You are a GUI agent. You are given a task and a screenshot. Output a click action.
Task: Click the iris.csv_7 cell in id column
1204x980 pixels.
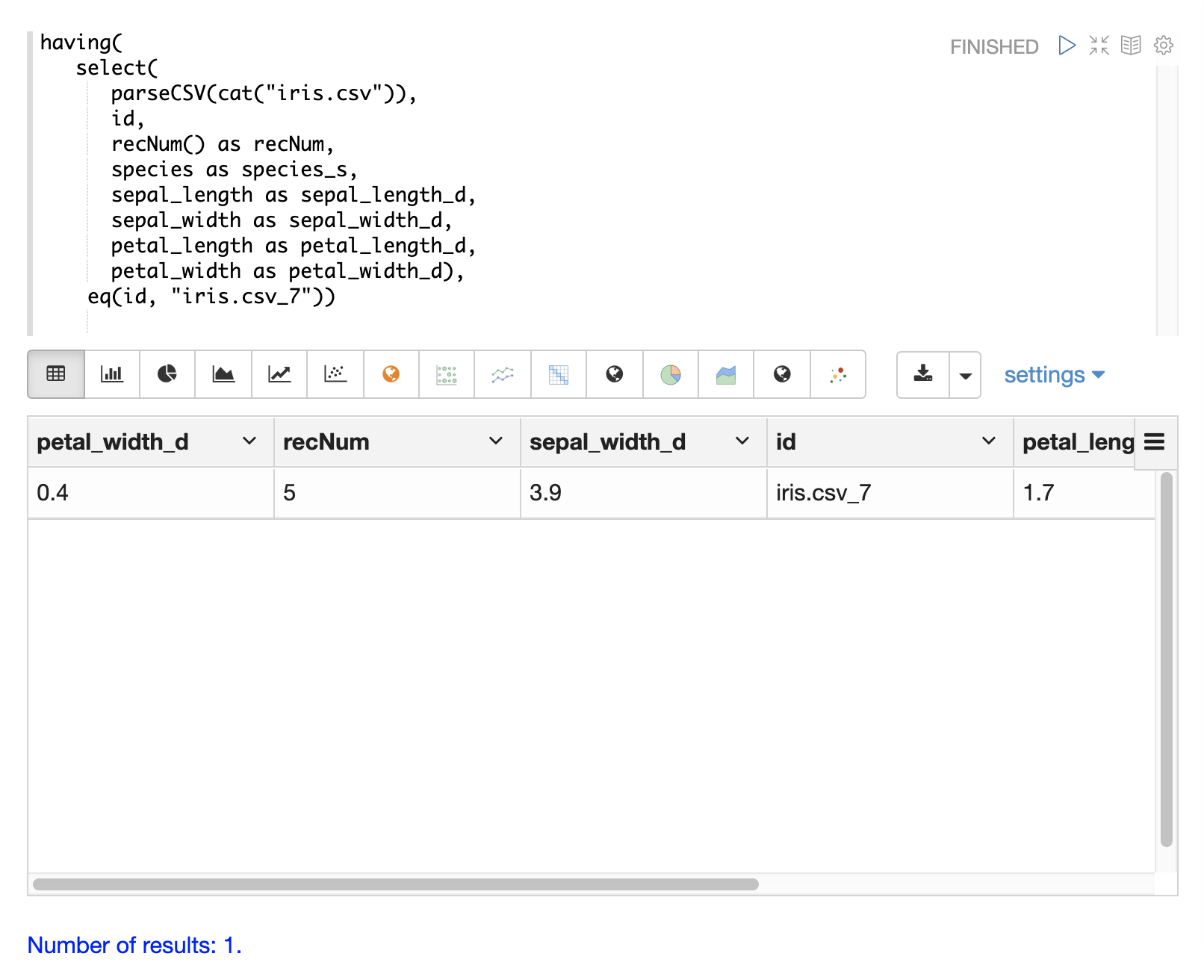pos(823,493)
